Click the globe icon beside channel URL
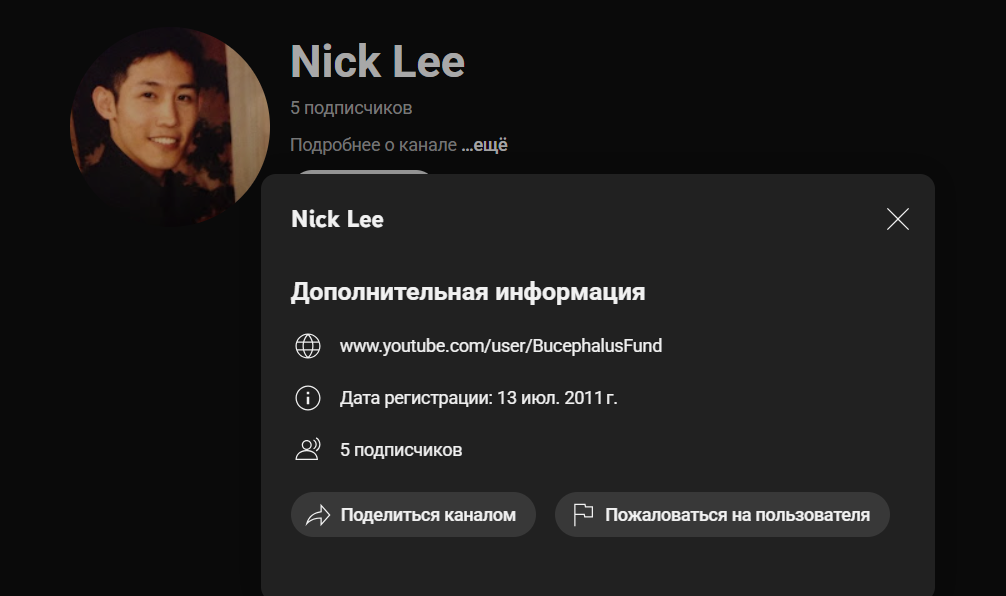Image resolution: width=1006 pixels, height=596 pixels. point(308,346)
